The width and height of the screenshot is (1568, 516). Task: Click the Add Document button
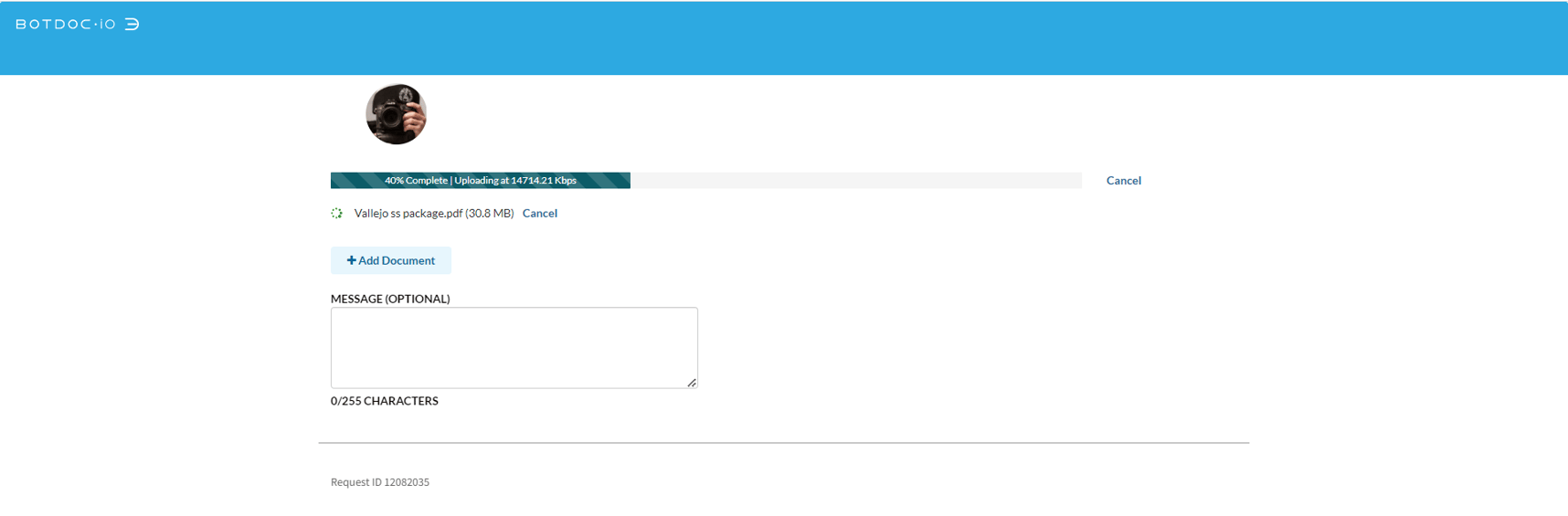pyautogui.click(x=391, y=260)
